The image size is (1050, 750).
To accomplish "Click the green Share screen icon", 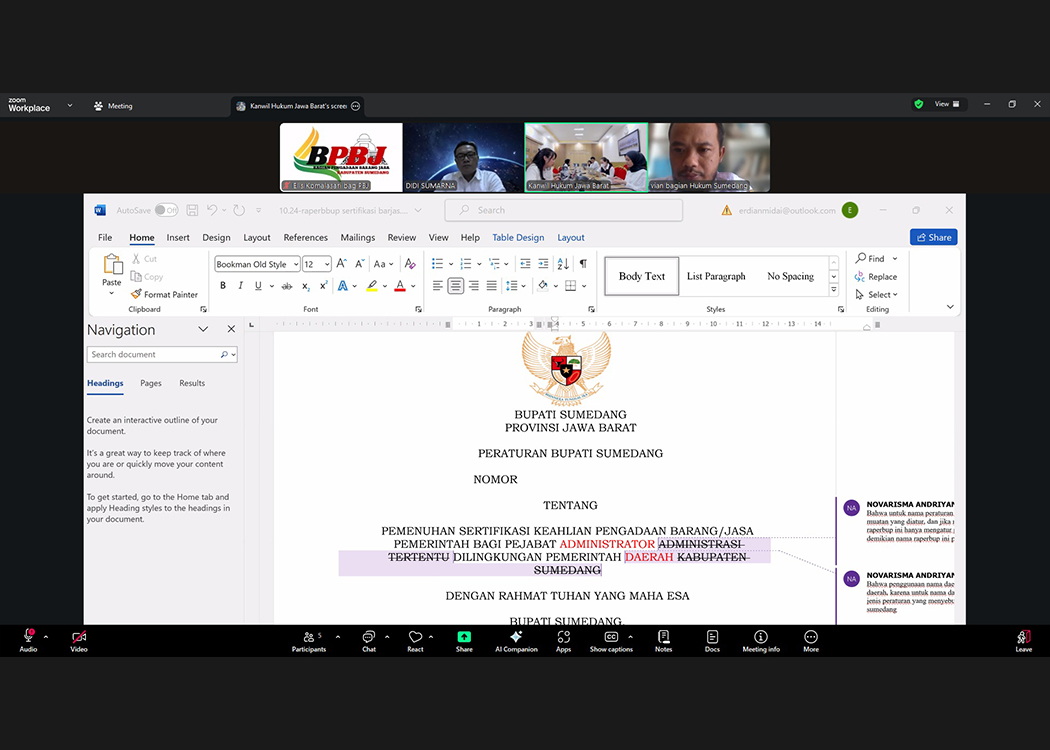I will [464, 640].
